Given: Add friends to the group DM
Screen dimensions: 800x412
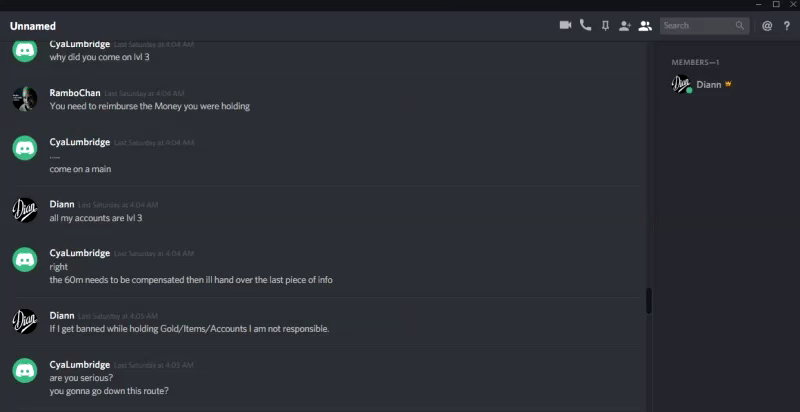Looking at the screenshot, I should click(625, 26).
